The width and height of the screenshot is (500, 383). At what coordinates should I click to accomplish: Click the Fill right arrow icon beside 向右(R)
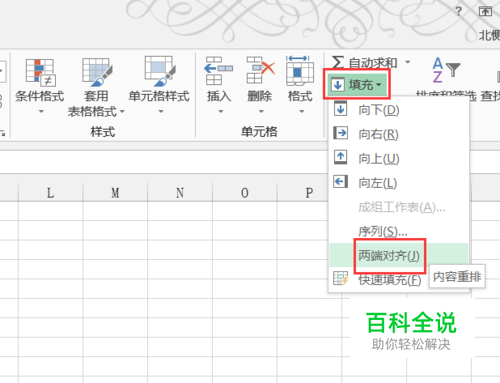point(340,133)
